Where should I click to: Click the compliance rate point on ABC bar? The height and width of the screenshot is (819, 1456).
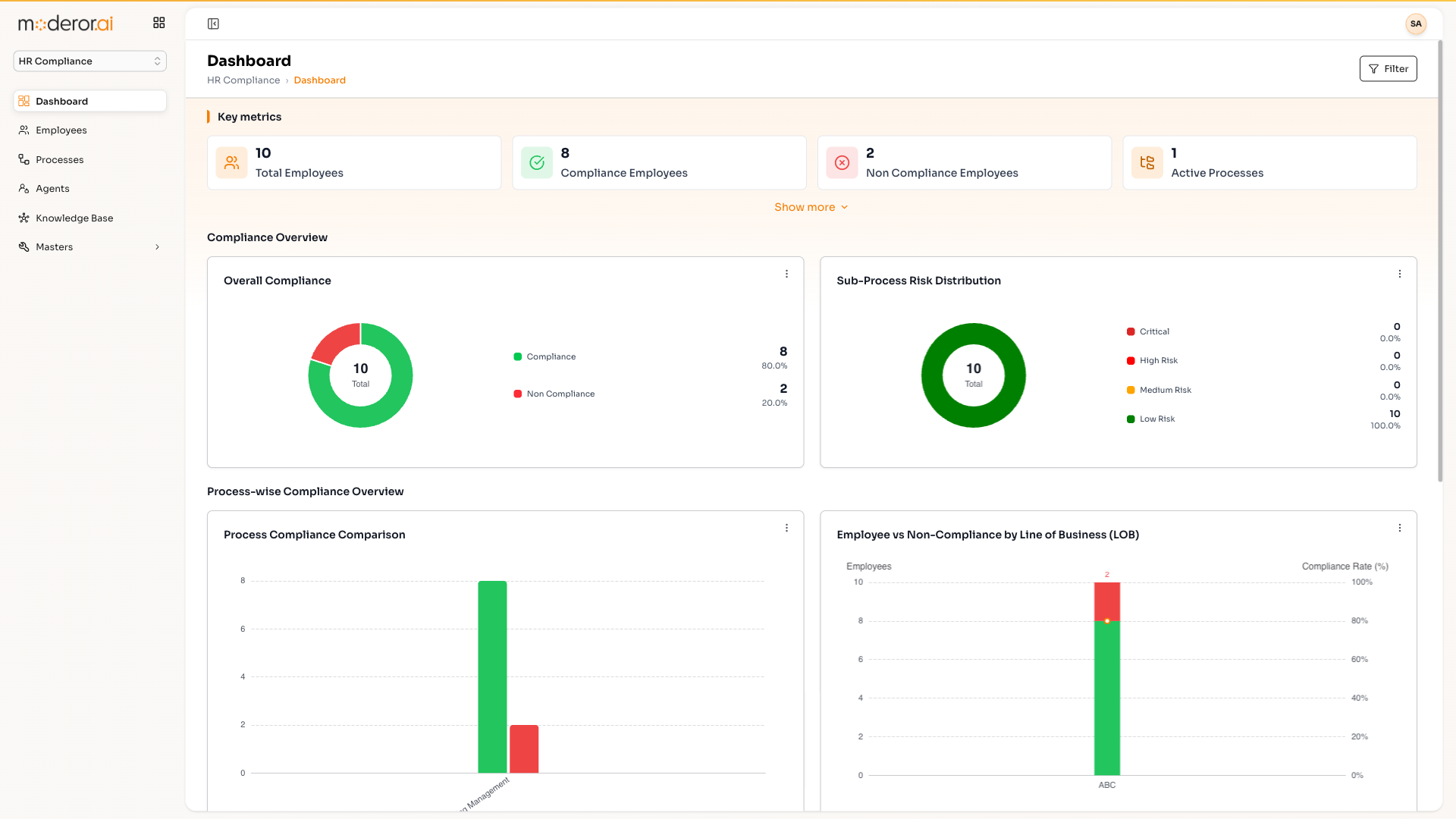coord(1106,621)
